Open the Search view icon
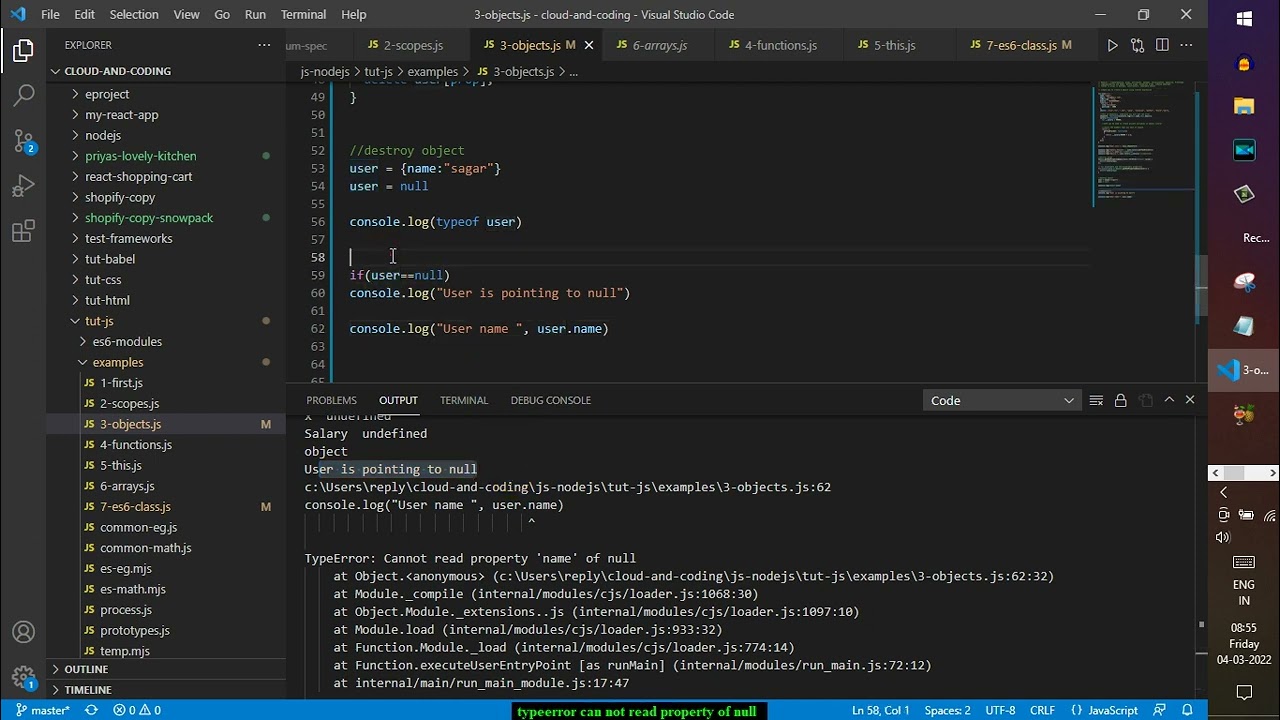 pos(24,96)
